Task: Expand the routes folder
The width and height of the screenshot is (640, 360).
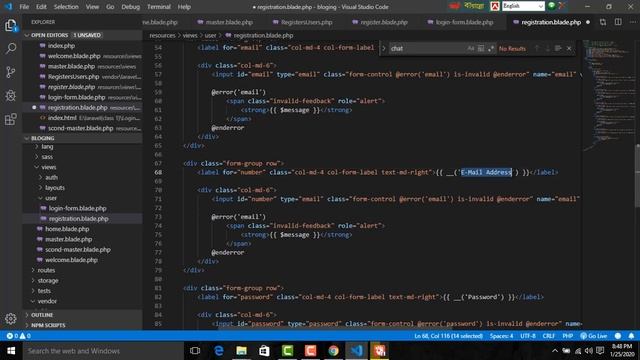Action: pyautogui.click(x=46, y=270)
